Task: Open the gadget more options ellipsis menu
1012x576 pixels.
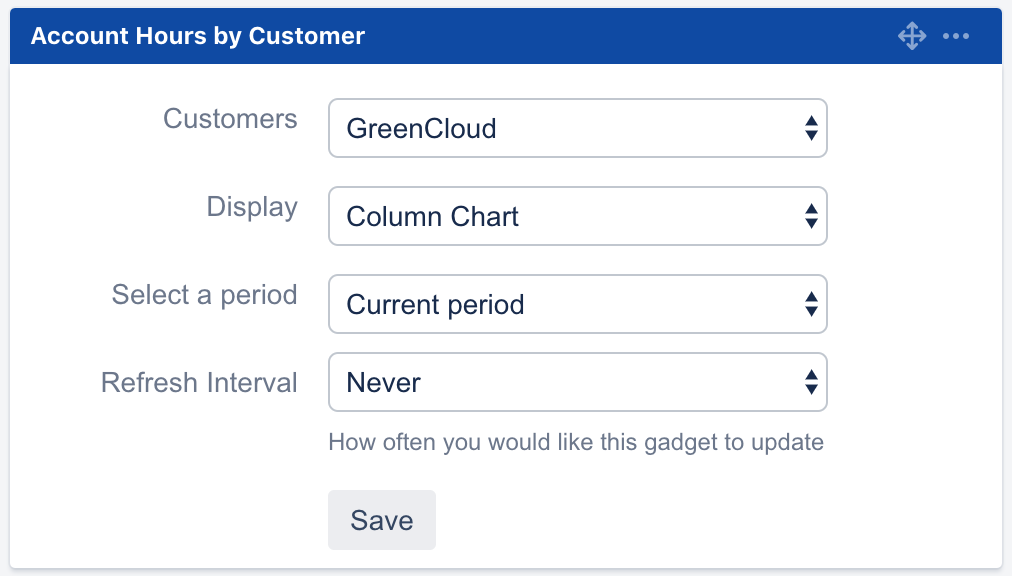Action: pyautogui.click(x=956, y=37)
